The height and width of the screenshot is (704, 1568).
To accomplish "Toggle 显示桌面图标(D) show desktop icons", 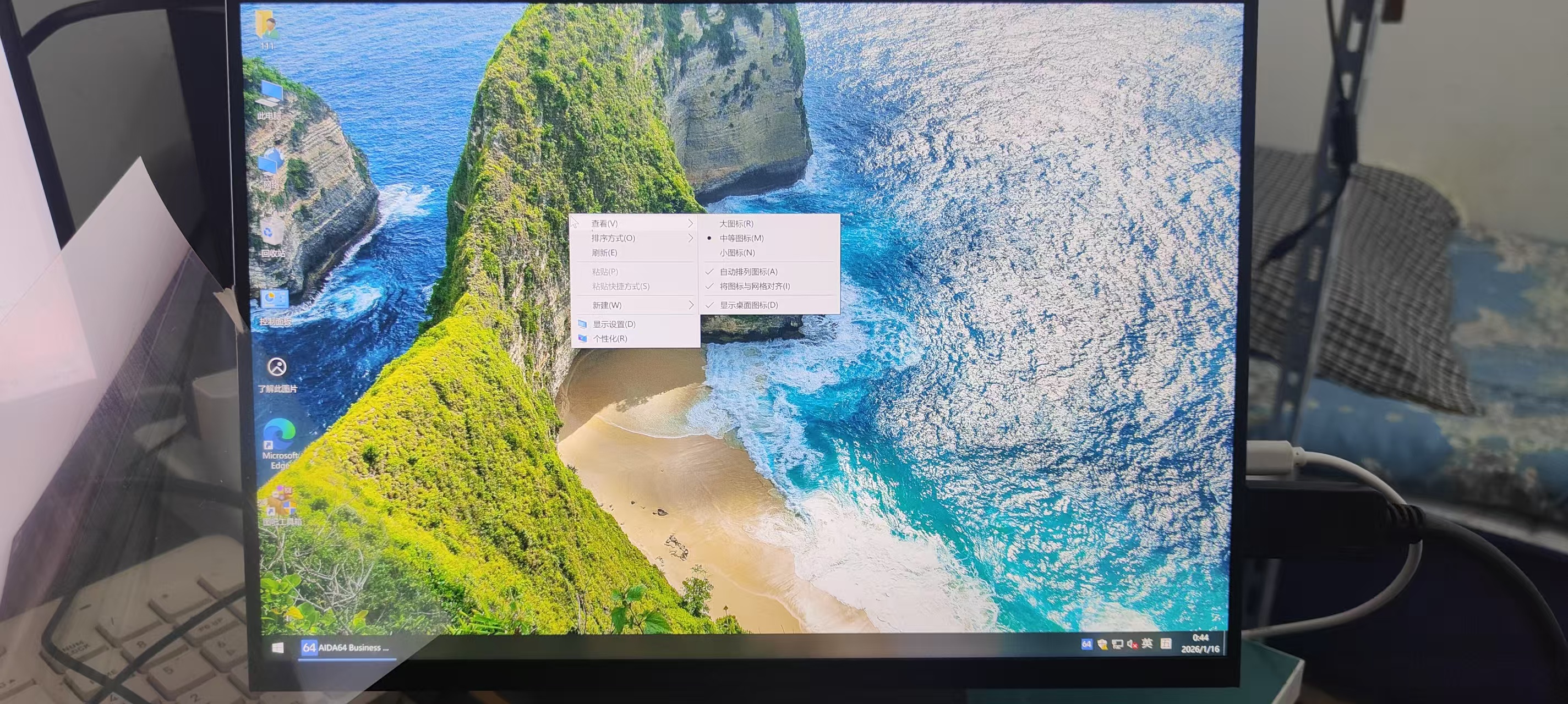I will tap(748, 305).
